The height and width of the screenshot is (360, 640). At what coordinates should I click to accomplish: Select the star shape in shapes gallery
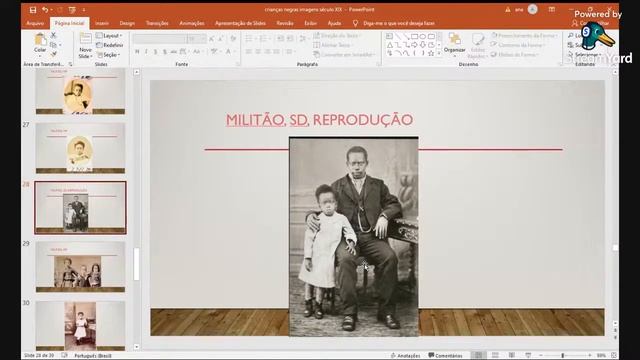coord(431,53)
